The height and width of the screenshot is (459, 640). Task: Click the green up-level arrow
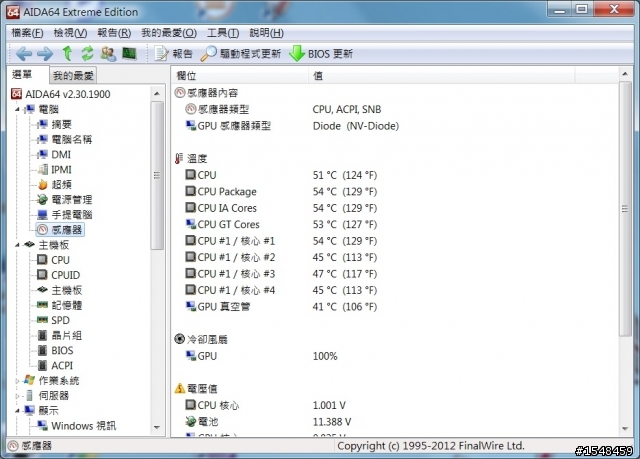67,53
